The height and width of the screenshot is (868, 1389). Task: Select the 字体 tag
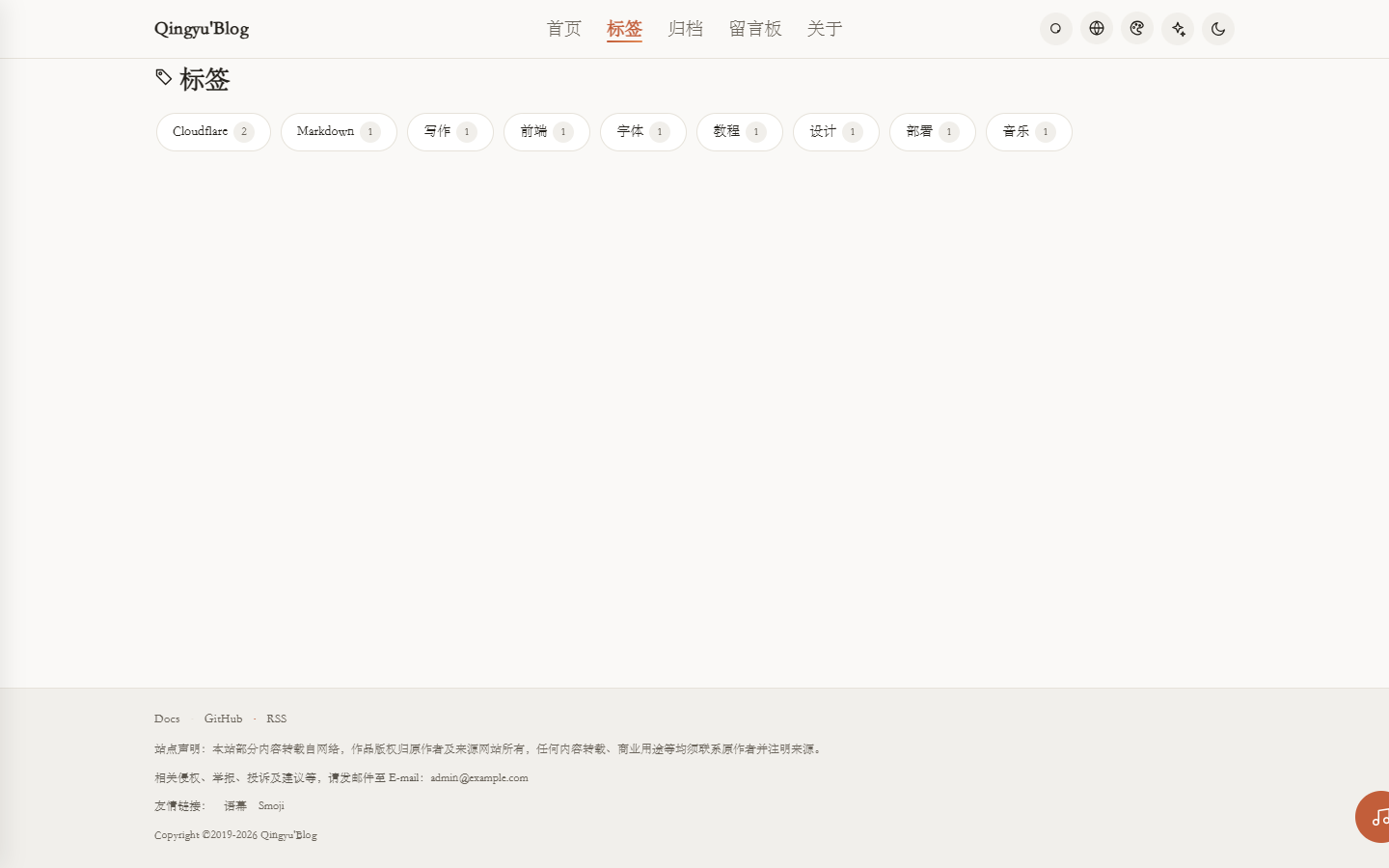point(643,132)
